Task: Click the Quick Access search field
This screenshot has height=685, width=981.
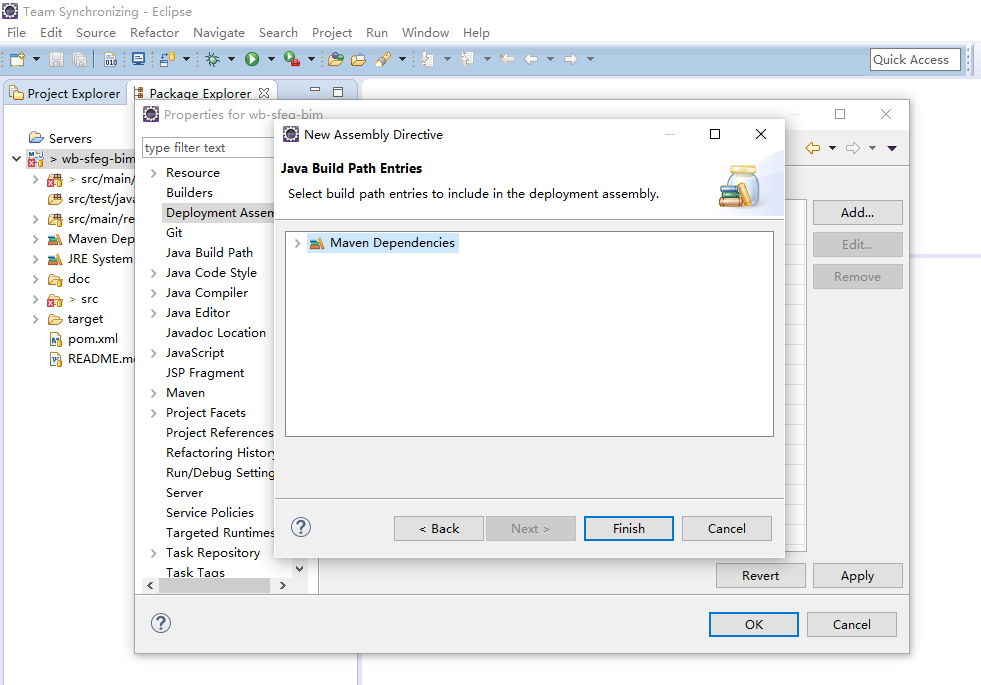Action: [x=915, y=59]
